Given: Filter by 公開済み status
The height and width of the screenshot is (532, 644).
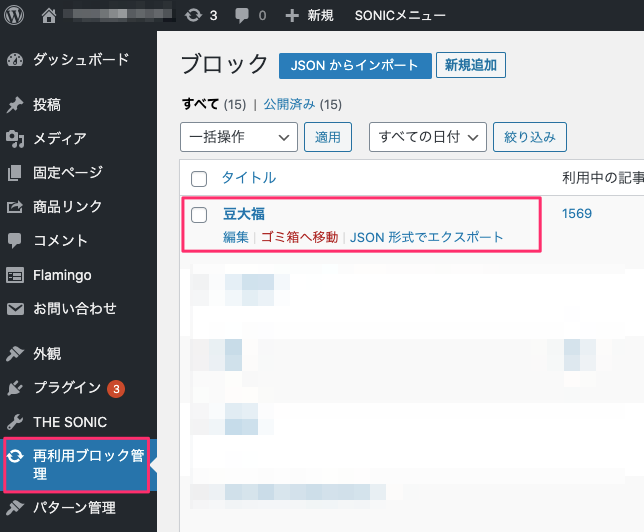Looking at the screenshot, I should point(289,104).
